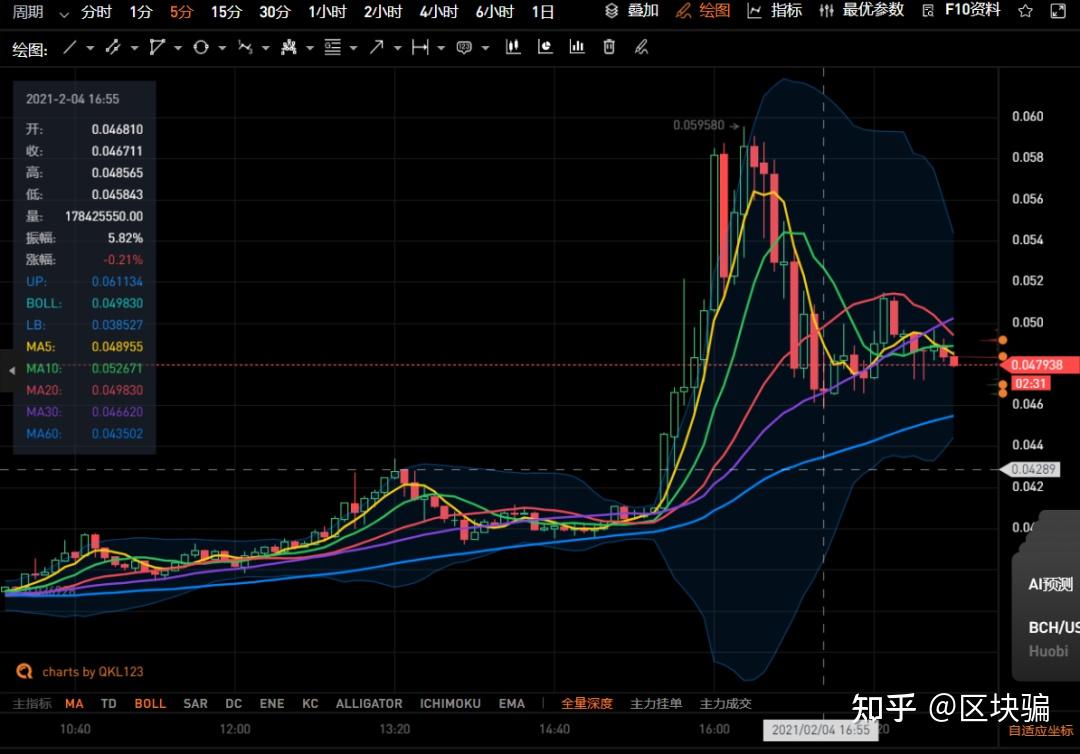Select the wave pattern drawing tool
The height and width of the screenshot is (754, 1080).
[x=245, y=48]
